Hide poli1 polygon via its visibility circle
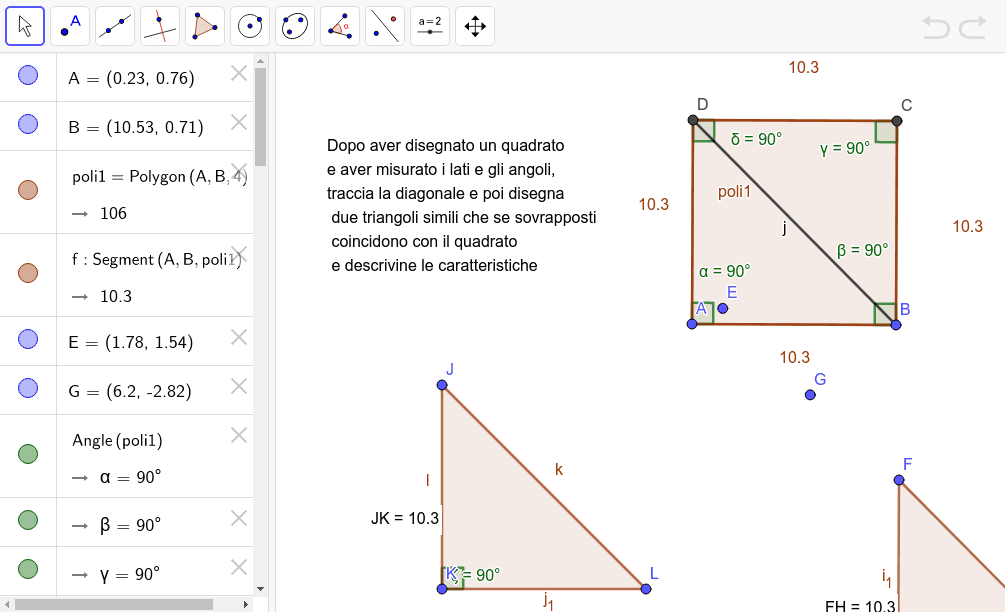Image resolution: width=1007 pixels, height=614 pixels. tap(28, 190)
